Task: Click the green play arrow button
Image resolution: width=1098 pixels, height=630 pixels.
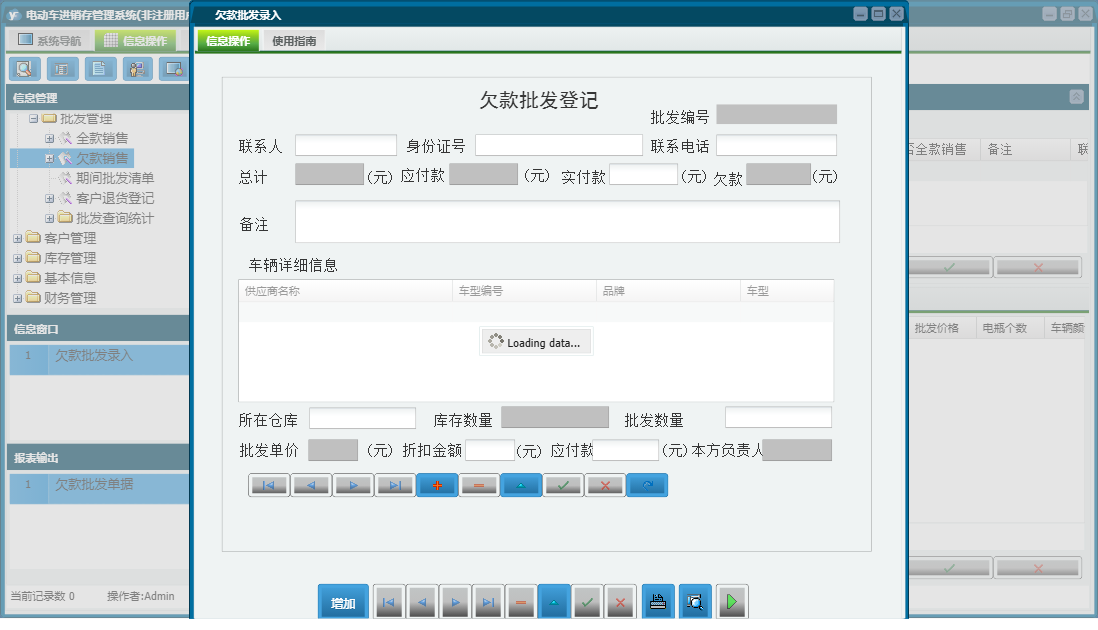Action: (732, 602)
